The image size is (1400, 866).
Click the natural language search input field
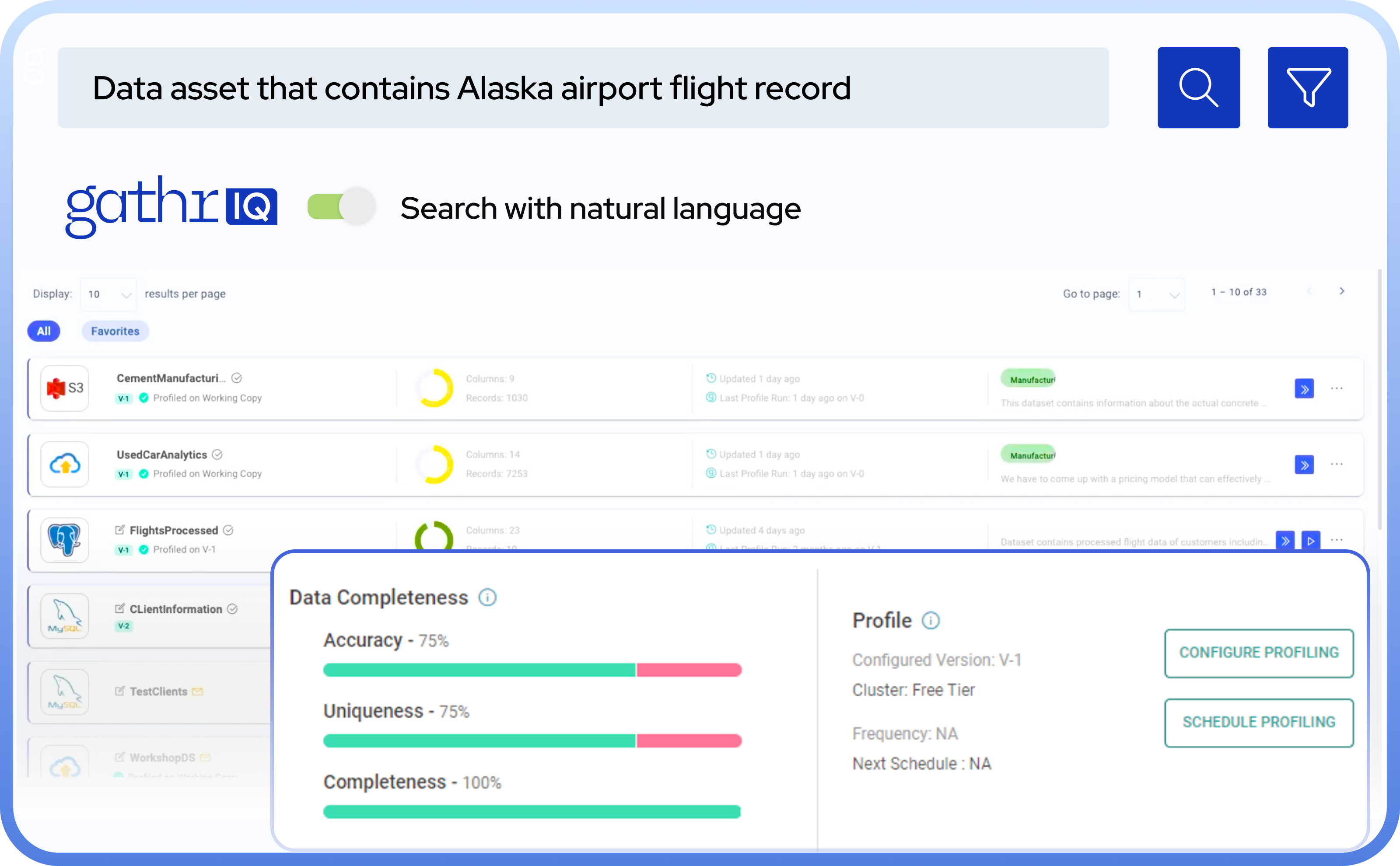[x=583, y=87]
